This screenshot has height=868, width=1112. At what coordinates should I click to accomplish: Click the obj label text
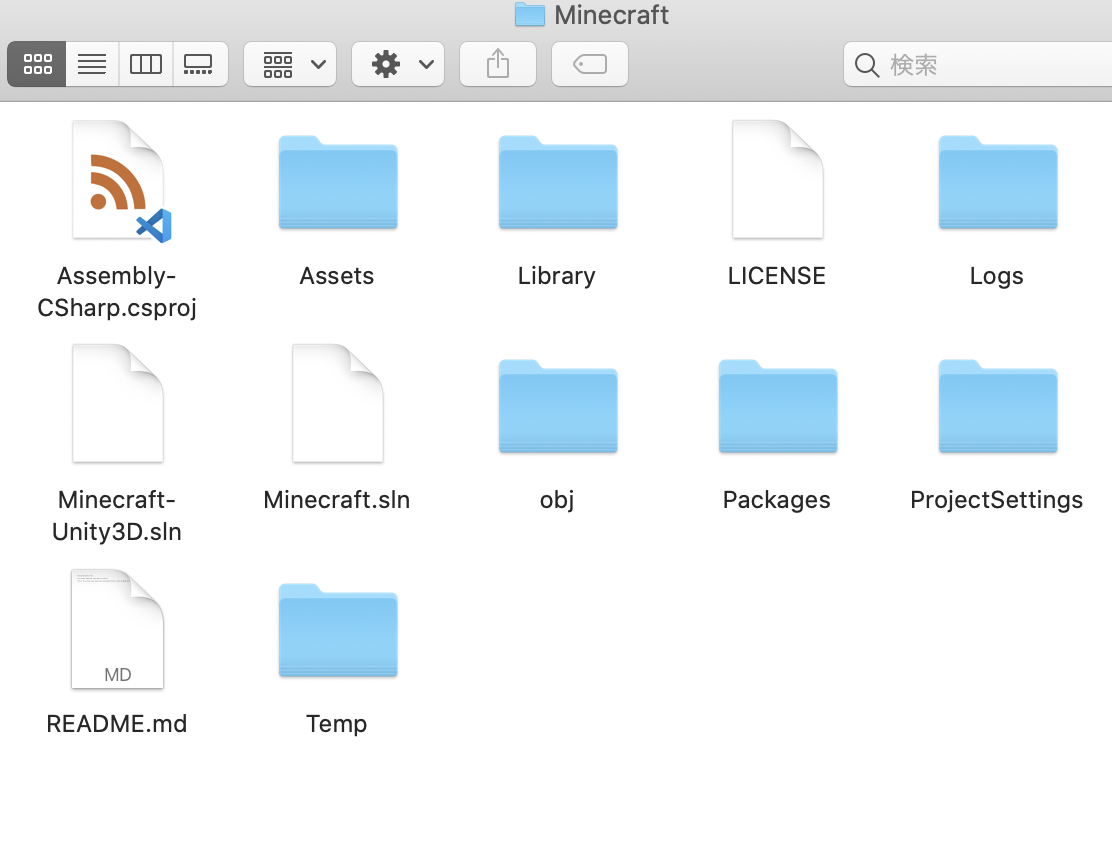click(557, 501)
